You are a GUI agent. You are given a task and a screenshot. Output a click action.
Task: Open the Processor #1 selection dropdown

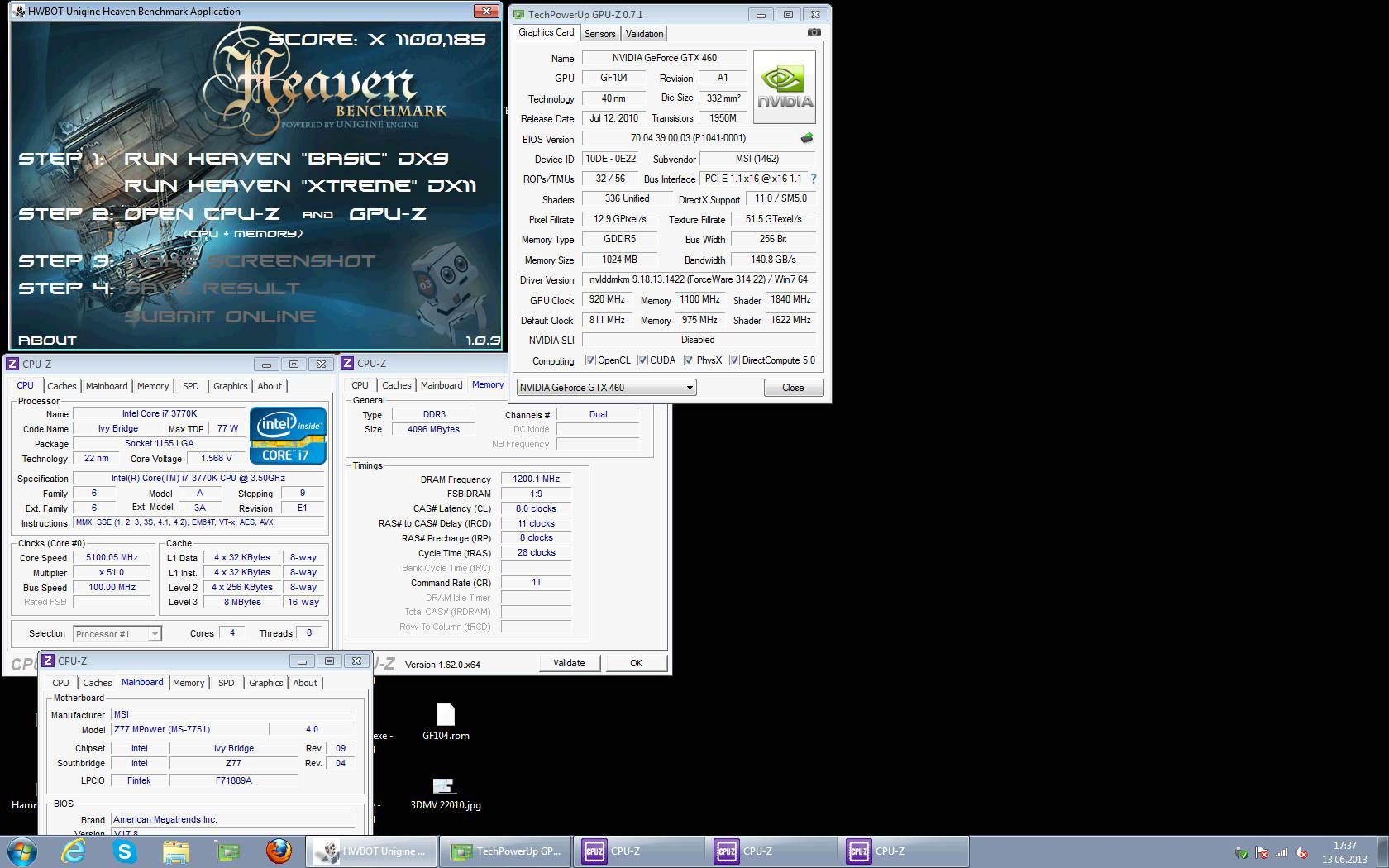coord(117,634)
